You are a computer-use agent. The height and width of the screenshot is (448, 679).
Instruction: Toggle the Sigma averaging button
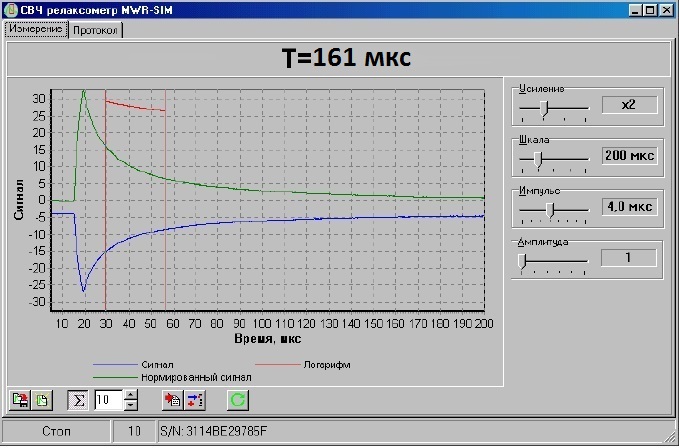click(78, 400)
